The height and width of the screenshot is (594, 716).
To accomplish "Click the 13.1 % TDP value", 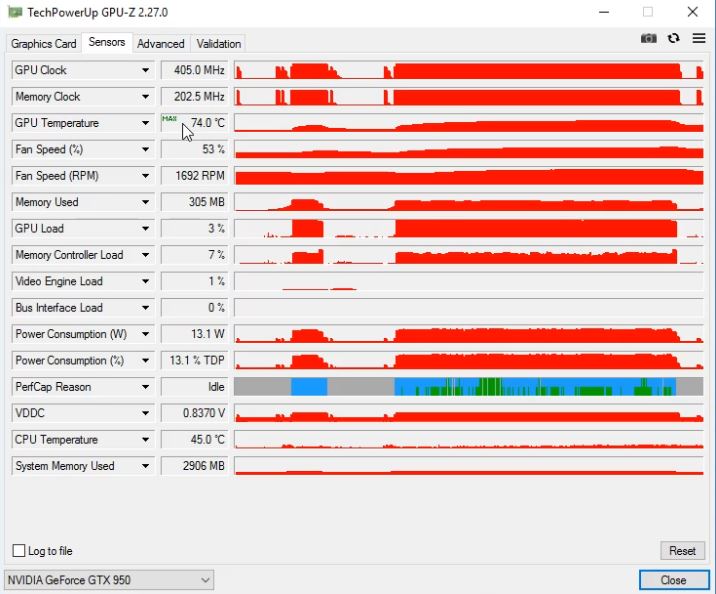I will [194, 361].
